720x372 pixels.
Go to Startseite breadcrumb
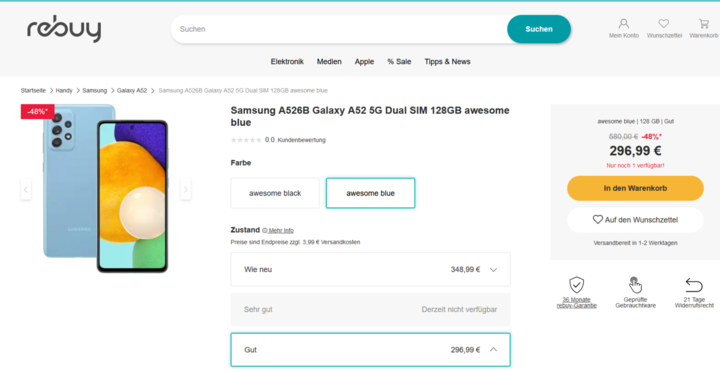[33, 90]
